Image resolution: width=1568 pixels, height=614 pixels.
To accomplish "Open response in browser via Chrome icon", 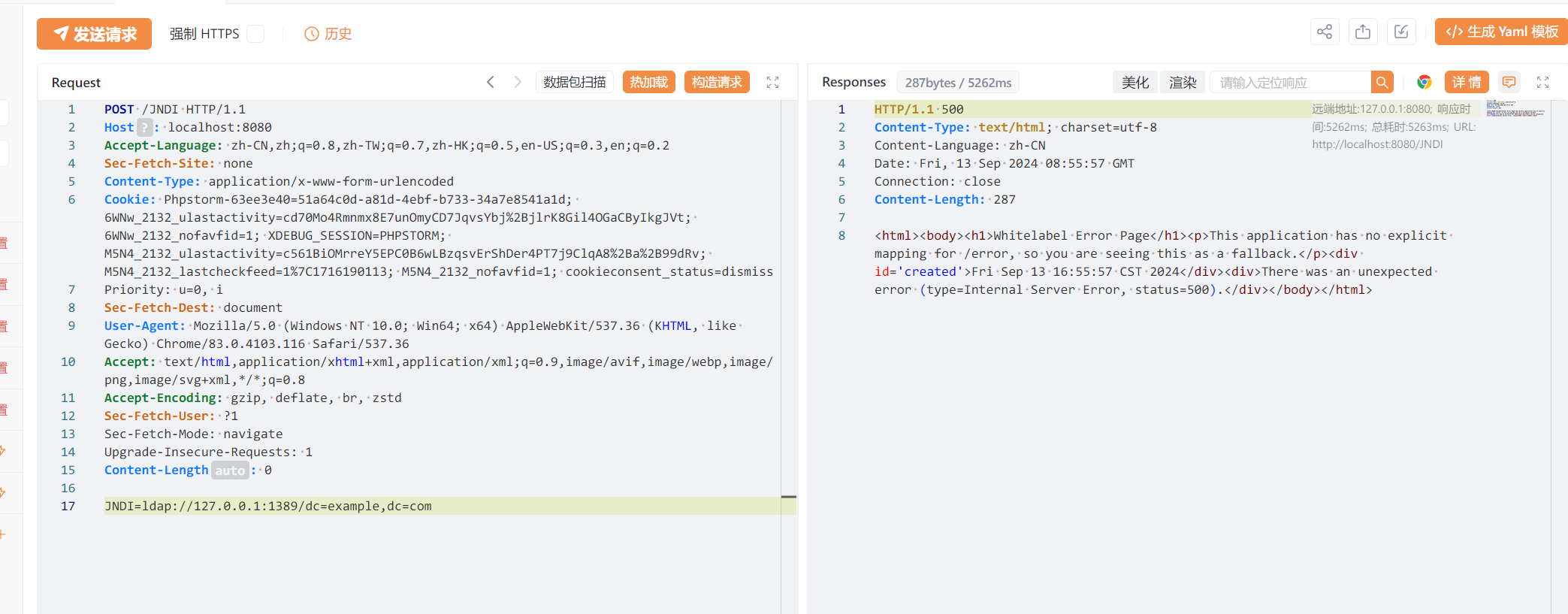I will 1424,83.
